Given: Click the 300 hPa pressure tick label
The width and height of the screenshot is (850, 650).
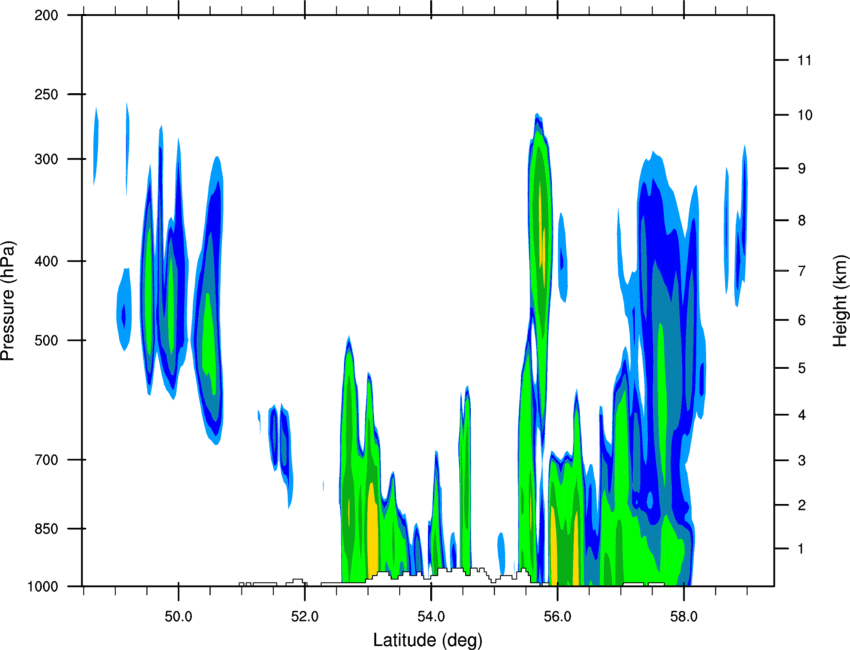Looking at the screenshot, I should point(46,159).
